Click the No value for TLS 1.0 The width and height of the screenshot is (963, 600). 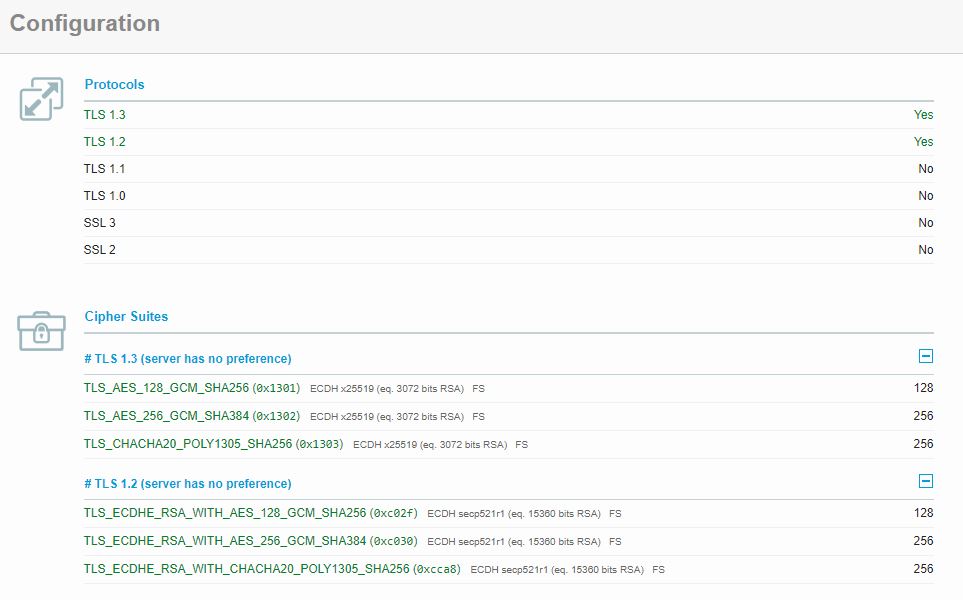click(x=926, y=196)
